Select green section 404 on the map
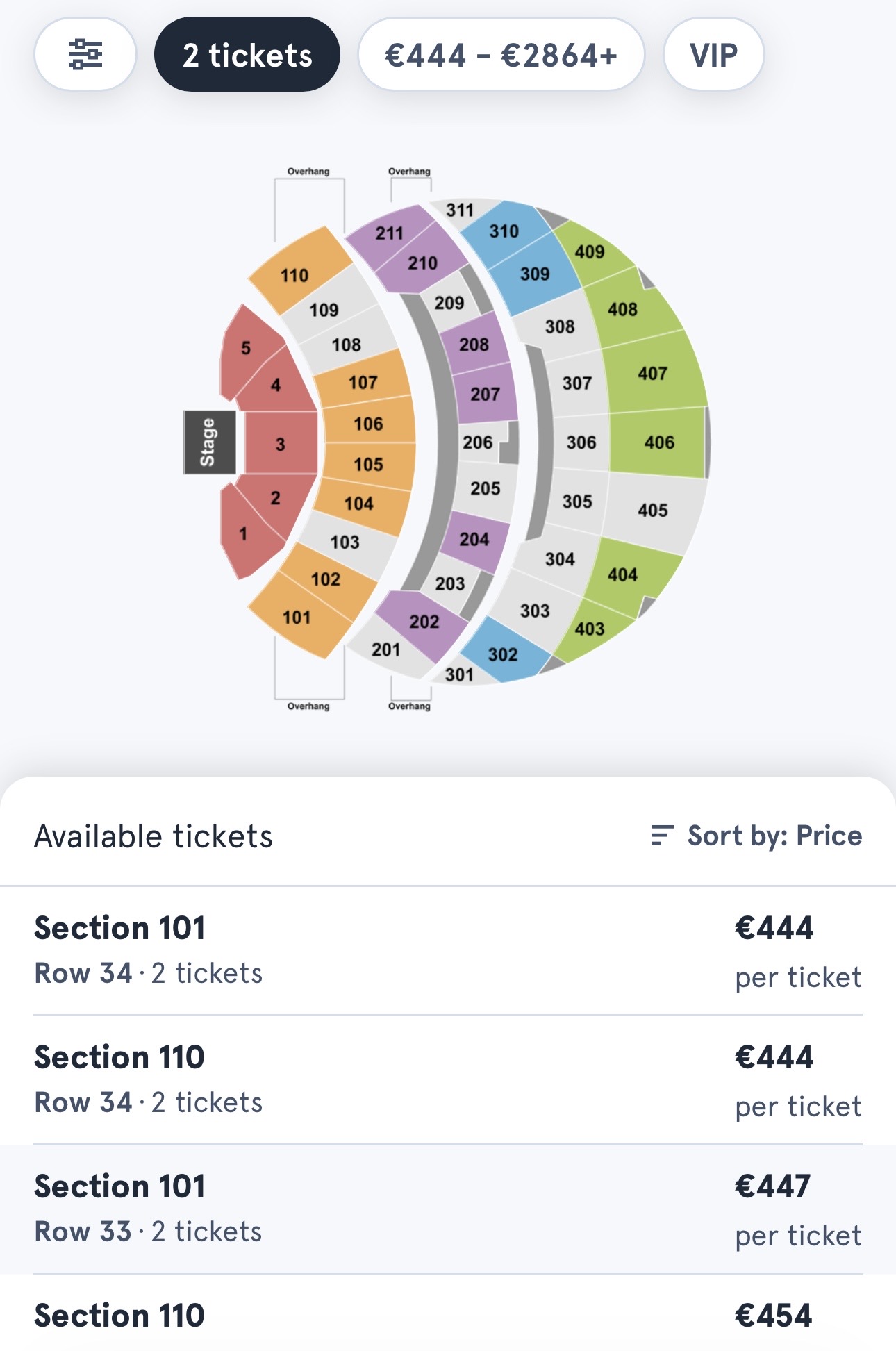The width and height of the screenshot is (896, 1351). [623, 574]
